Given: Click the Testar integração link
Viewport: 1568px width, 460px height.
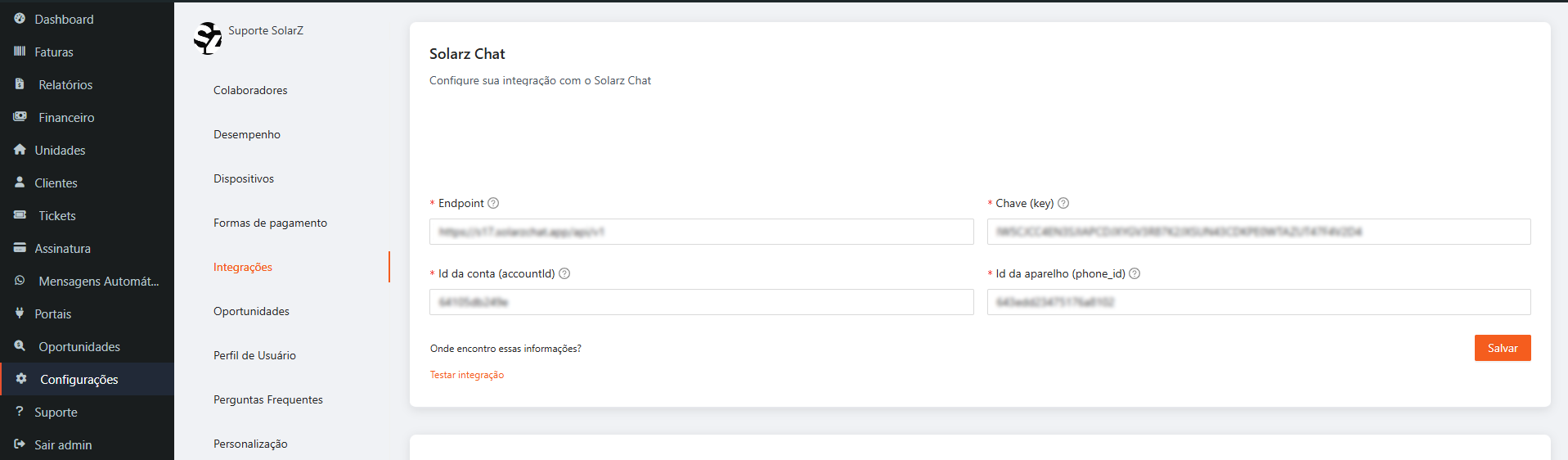Looking at the screenshot, I should [x=467, y=375].
